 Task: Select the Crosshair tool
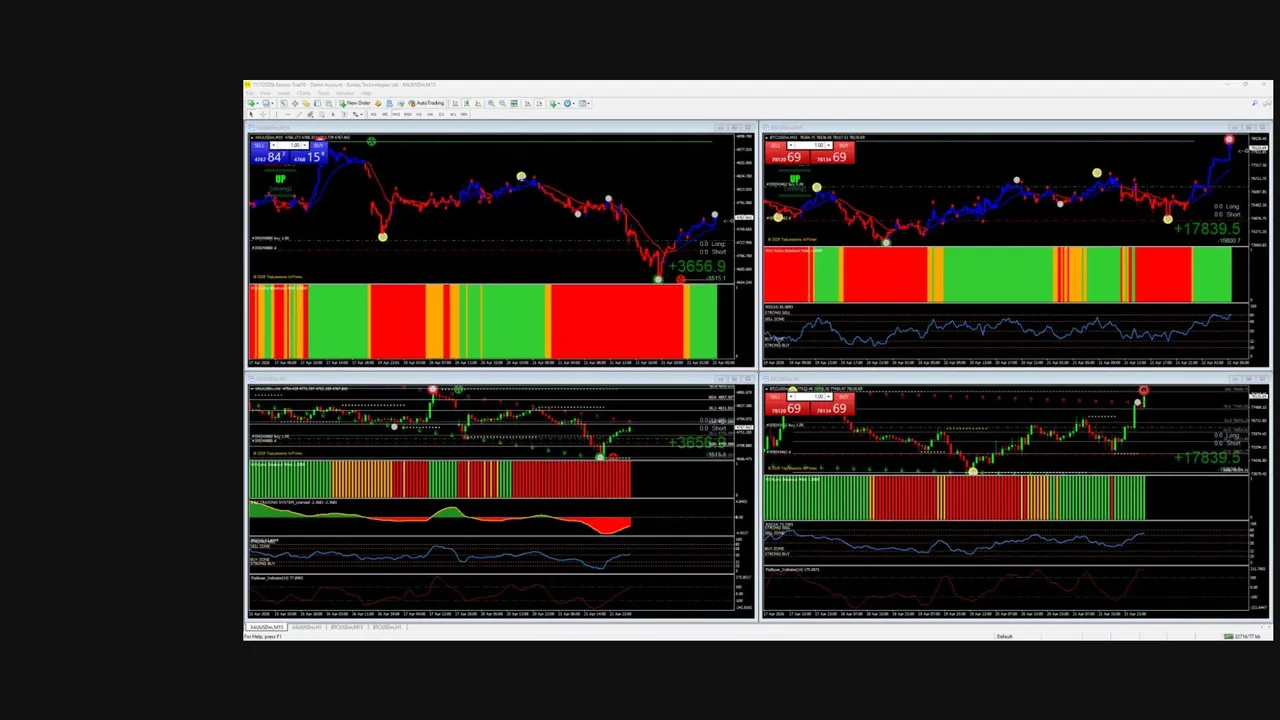[x=263, y=114]
